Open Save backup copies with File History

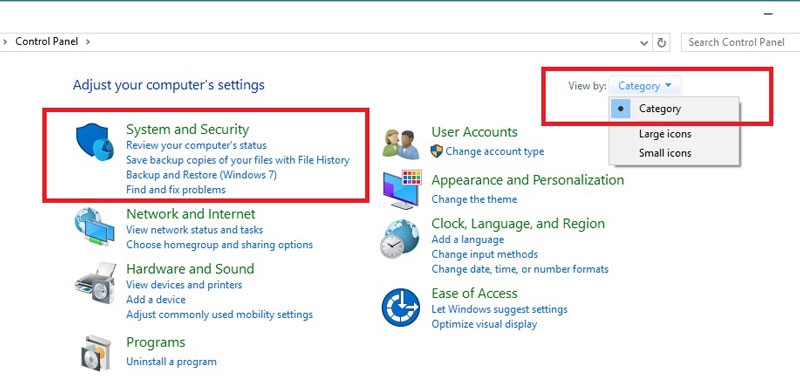point(238,160)
